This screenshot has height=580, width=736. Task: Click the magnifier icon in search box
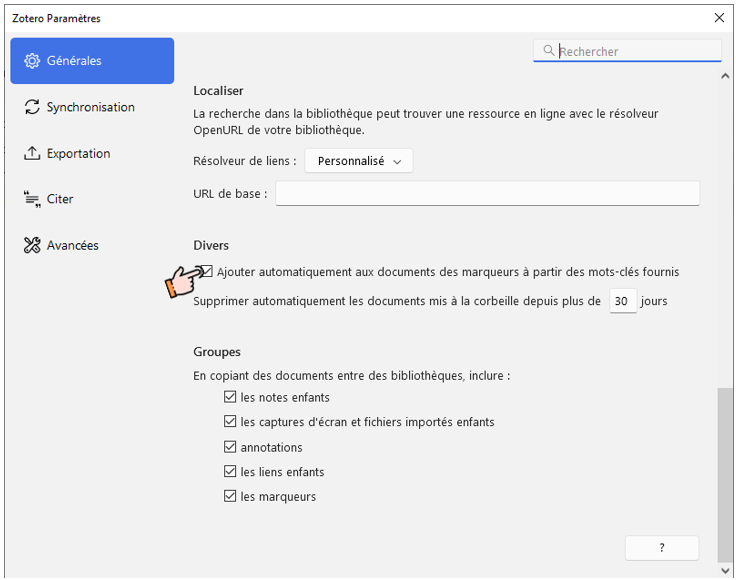click(548, 50)
